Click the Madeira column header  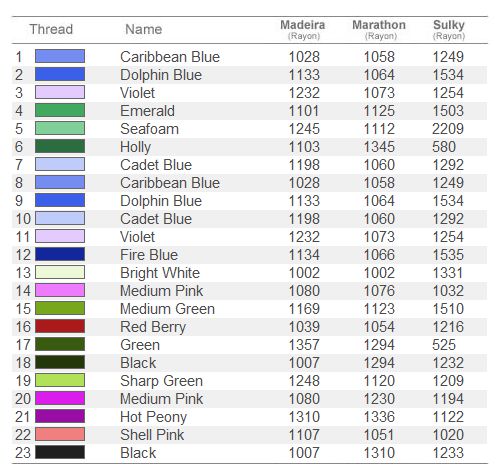[x=303, y=29]
